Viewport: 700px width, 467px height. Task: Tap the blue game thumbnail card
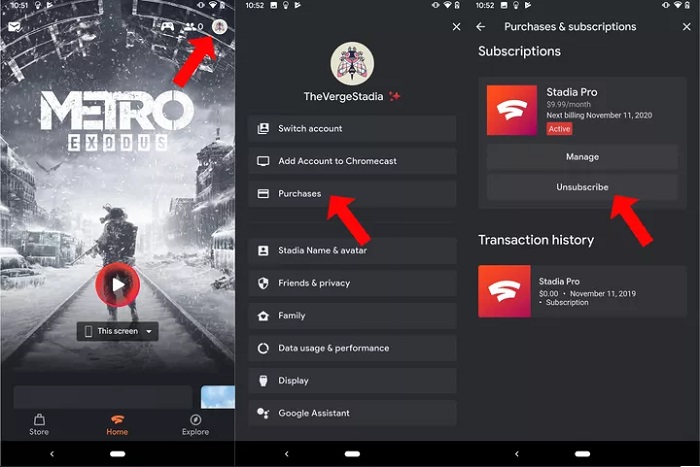pos(217,397)
